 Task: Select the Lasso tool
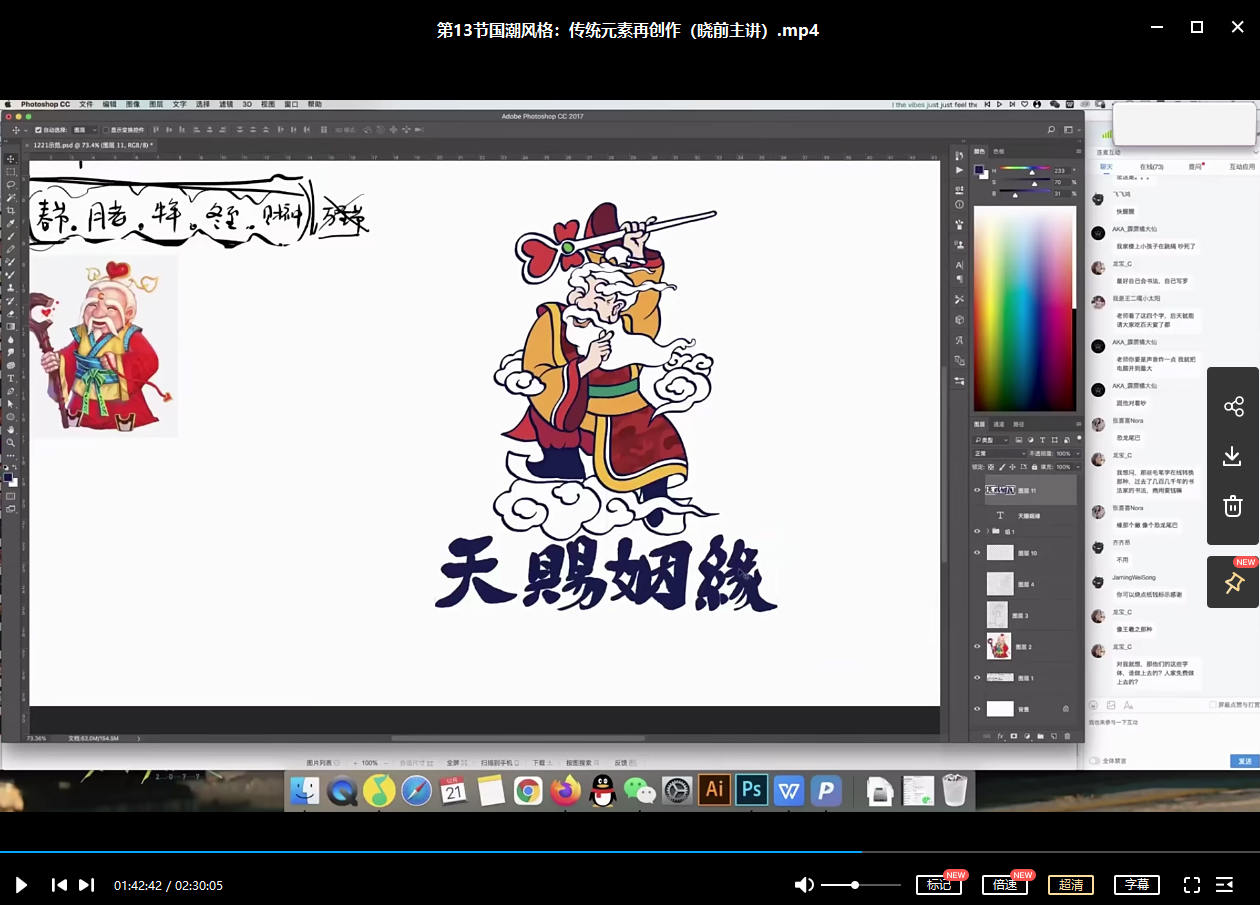point(11,184)
